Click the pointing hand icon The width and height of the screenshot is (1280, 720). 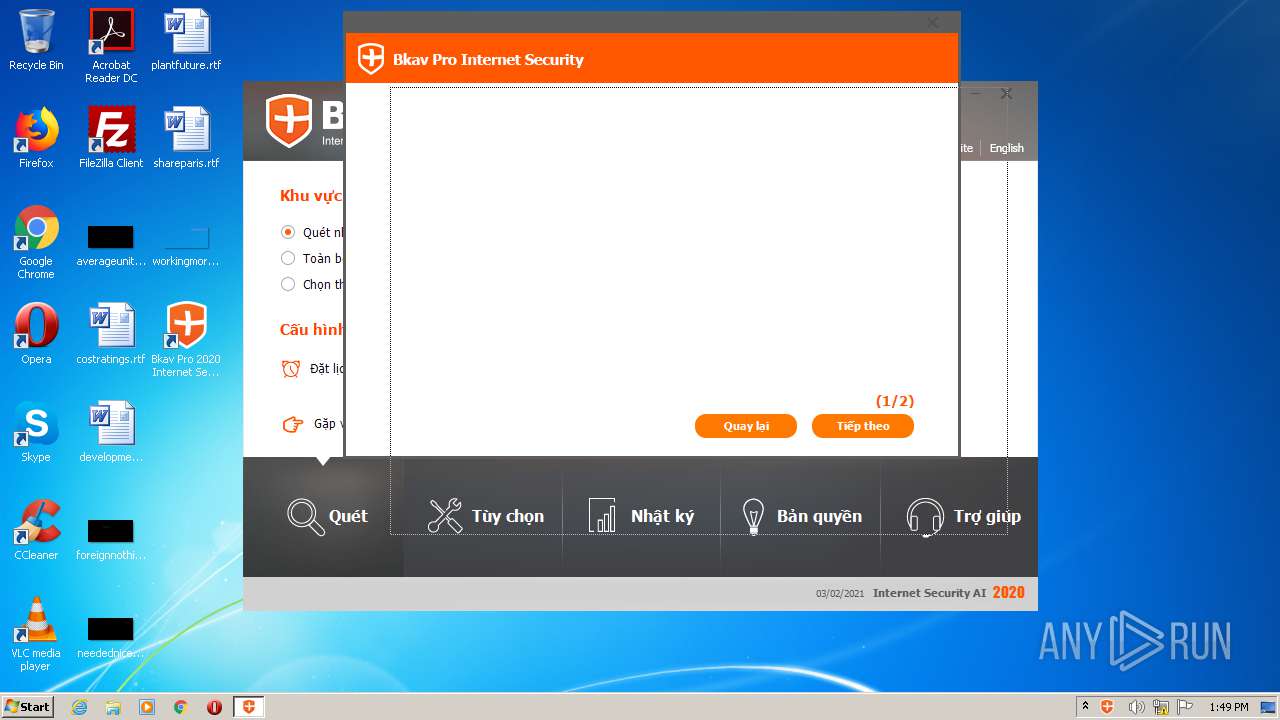(x=292, y=424)
